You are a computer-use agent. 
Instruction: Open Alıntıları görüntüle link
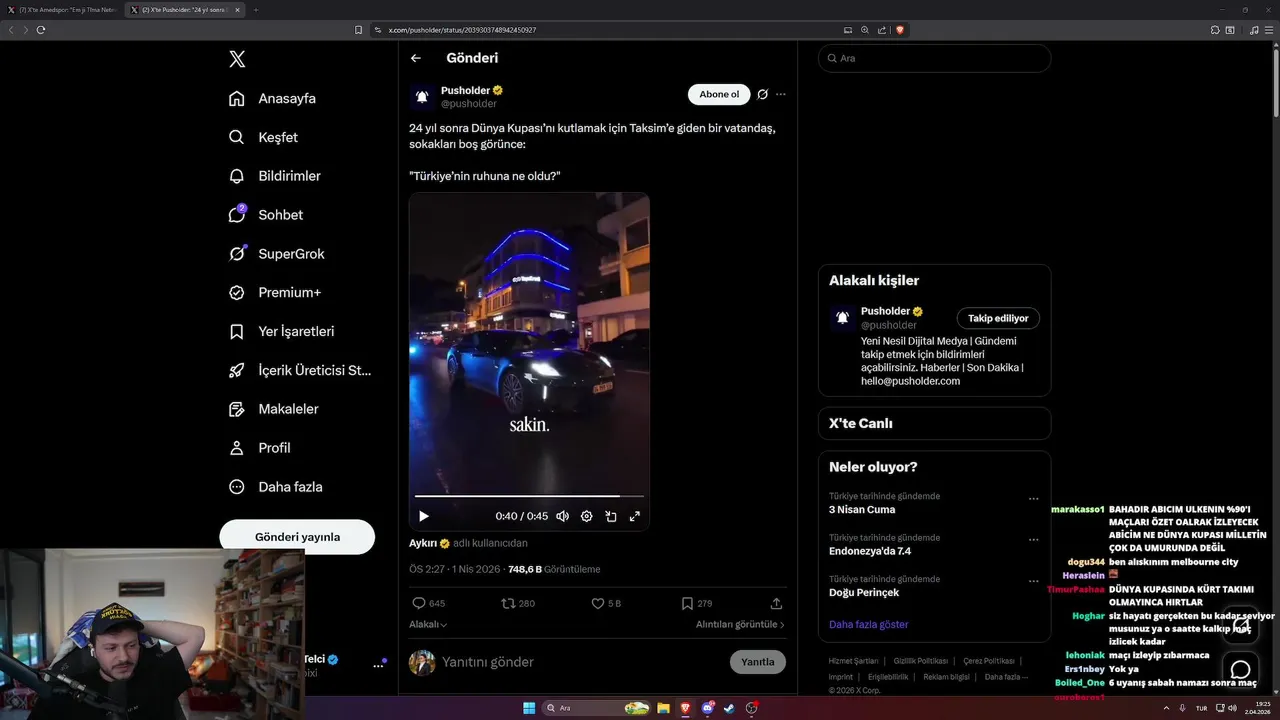(x=740, y=624)
